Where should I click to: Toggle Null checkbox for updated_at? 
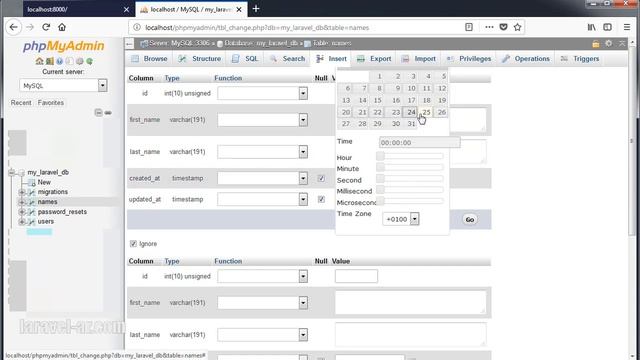[321, 199]
